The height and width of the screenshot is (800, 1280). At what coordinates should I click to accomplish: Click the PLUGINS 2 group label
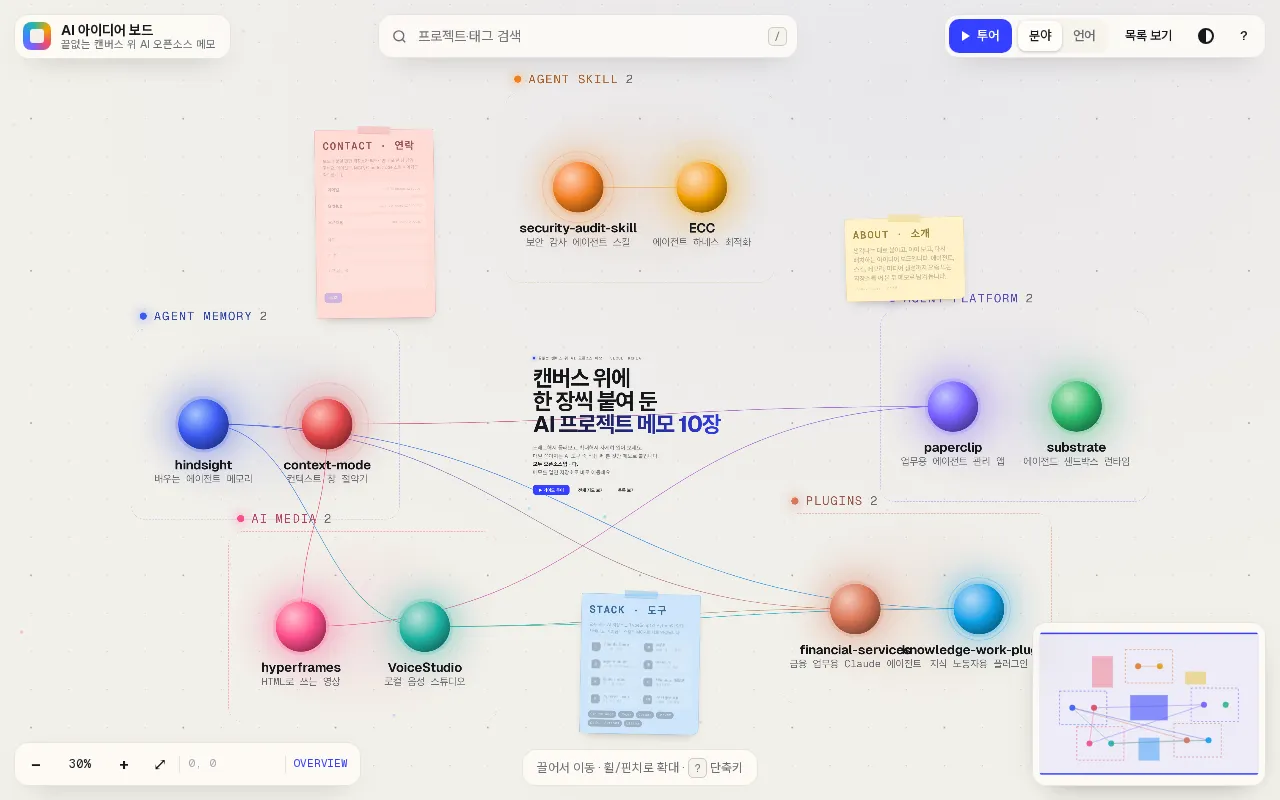coord(834,501)
